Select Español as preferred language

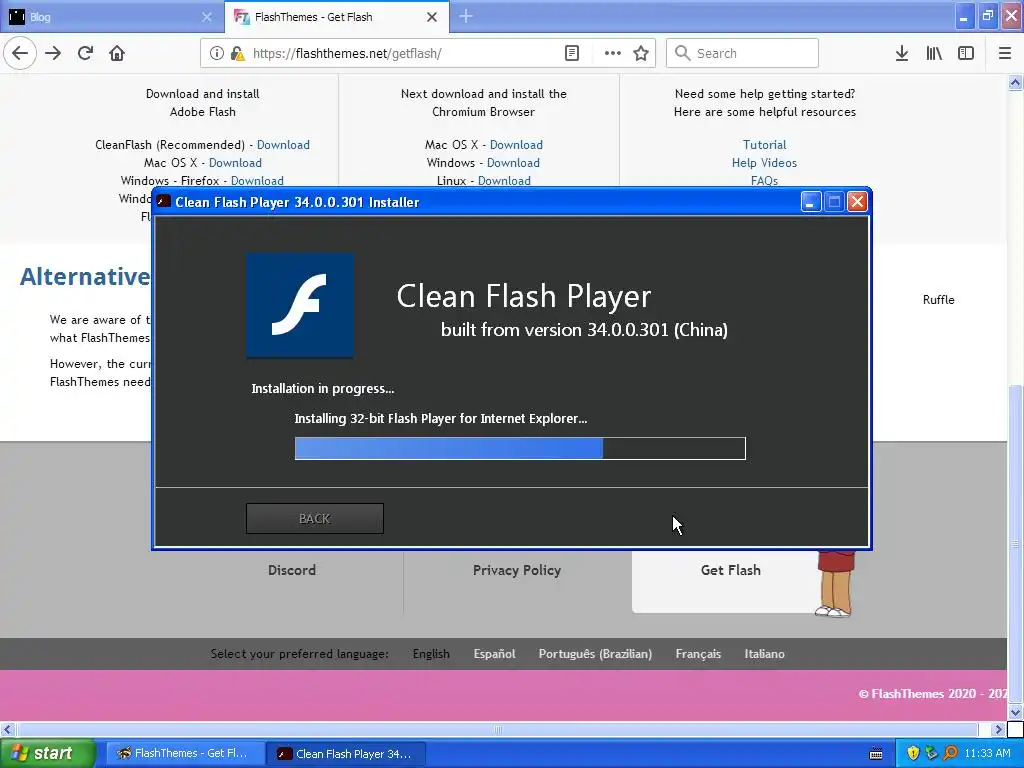click(x=494, y=654)
